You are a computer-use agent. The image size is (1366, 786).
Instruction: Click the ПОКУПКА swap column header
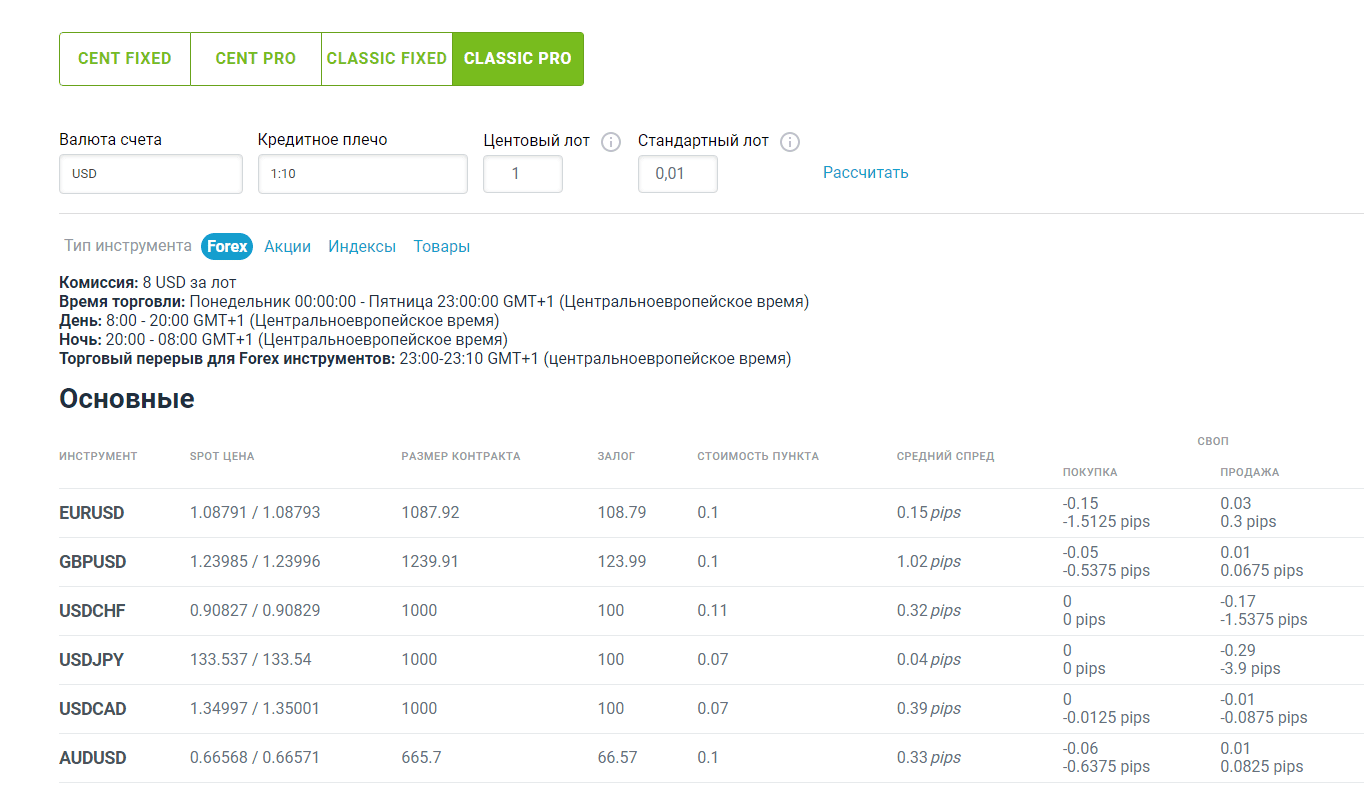click(x=1090, y=472)
